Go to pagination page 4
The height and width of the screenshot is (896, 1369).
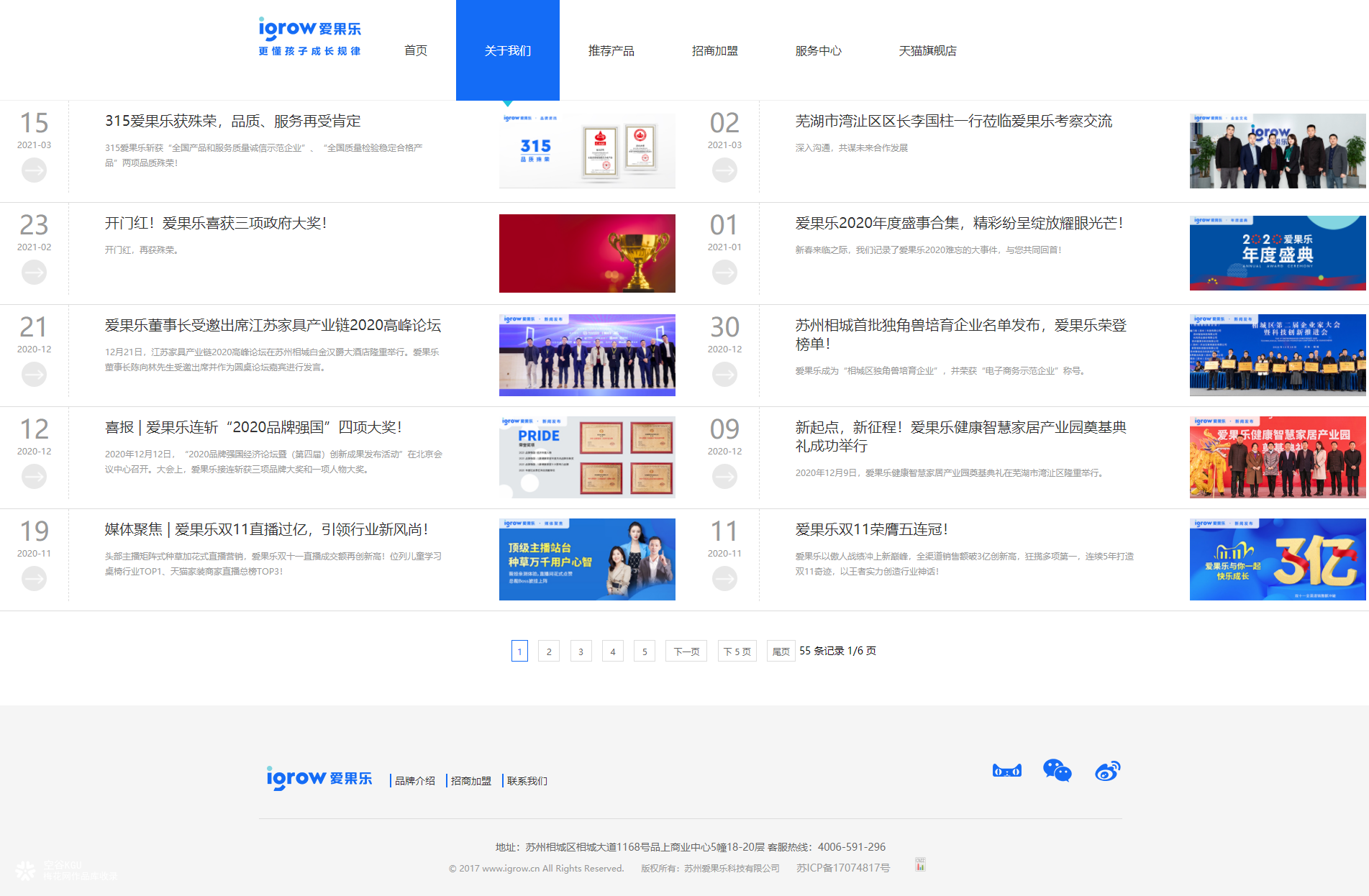tap(612, 651)
